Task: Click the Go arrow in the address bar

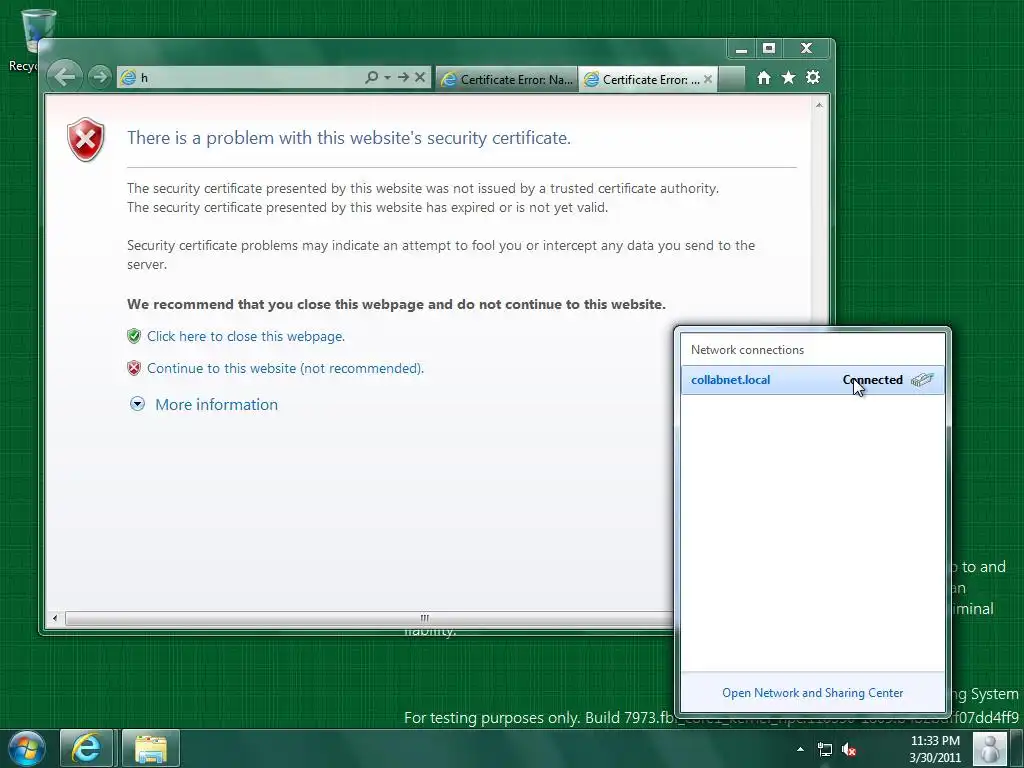Action: click(404, 77)
